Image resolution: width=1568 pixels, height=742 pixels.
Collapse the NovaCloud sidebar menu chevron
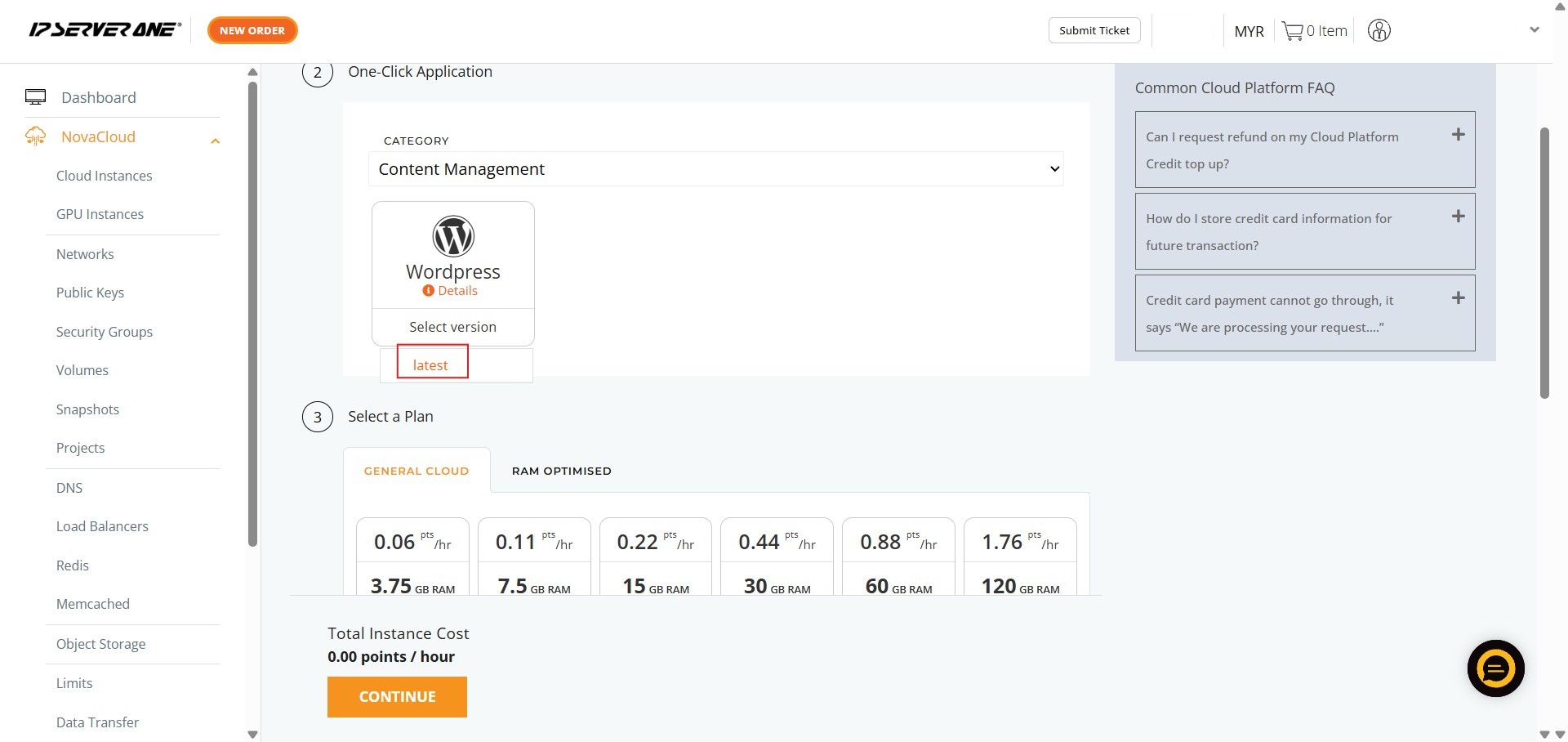pos(216,141)
